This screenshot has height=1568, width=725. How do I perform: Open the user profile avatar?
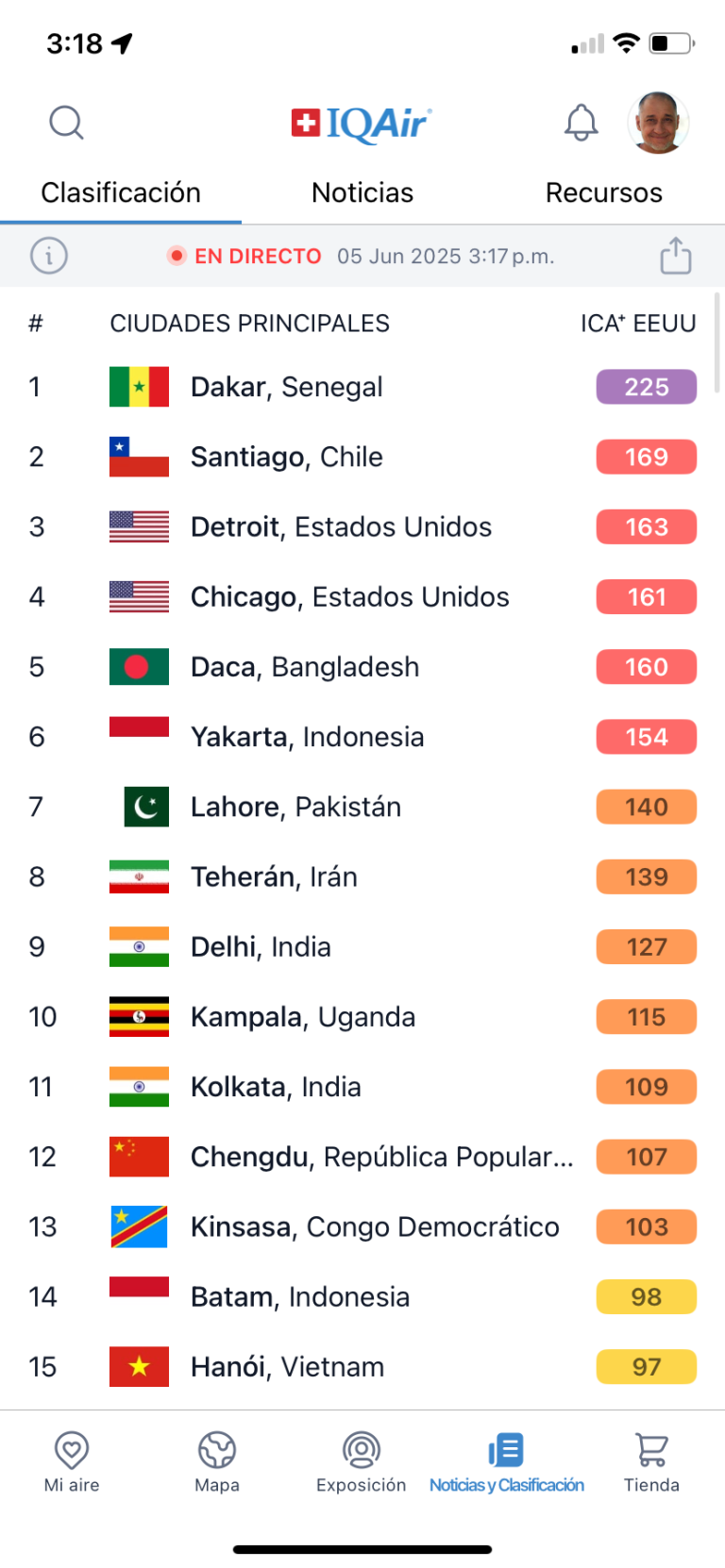(658, 123)
